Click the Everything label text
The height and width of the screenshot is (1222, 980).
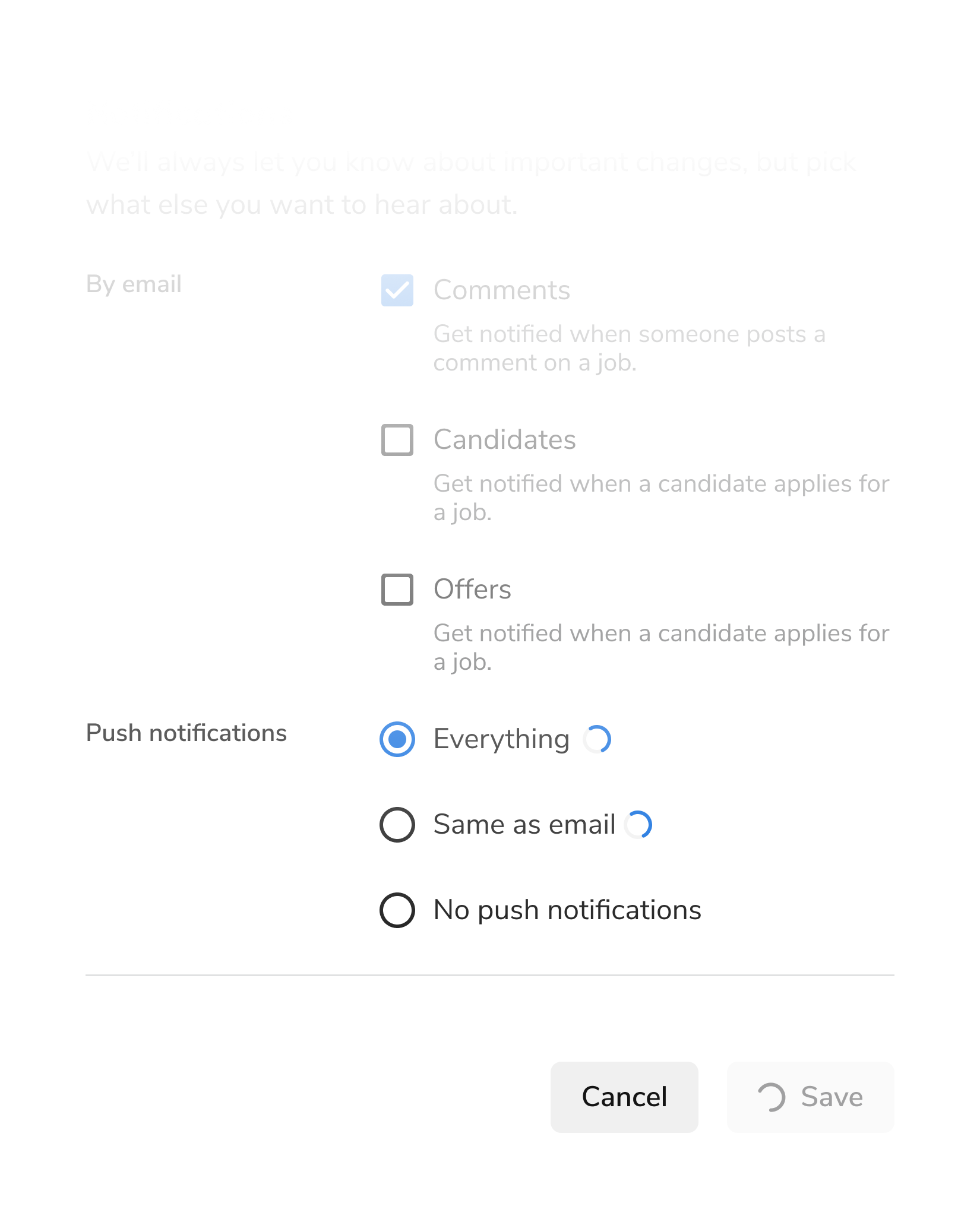pyautogui.click(x=501, y=739)
